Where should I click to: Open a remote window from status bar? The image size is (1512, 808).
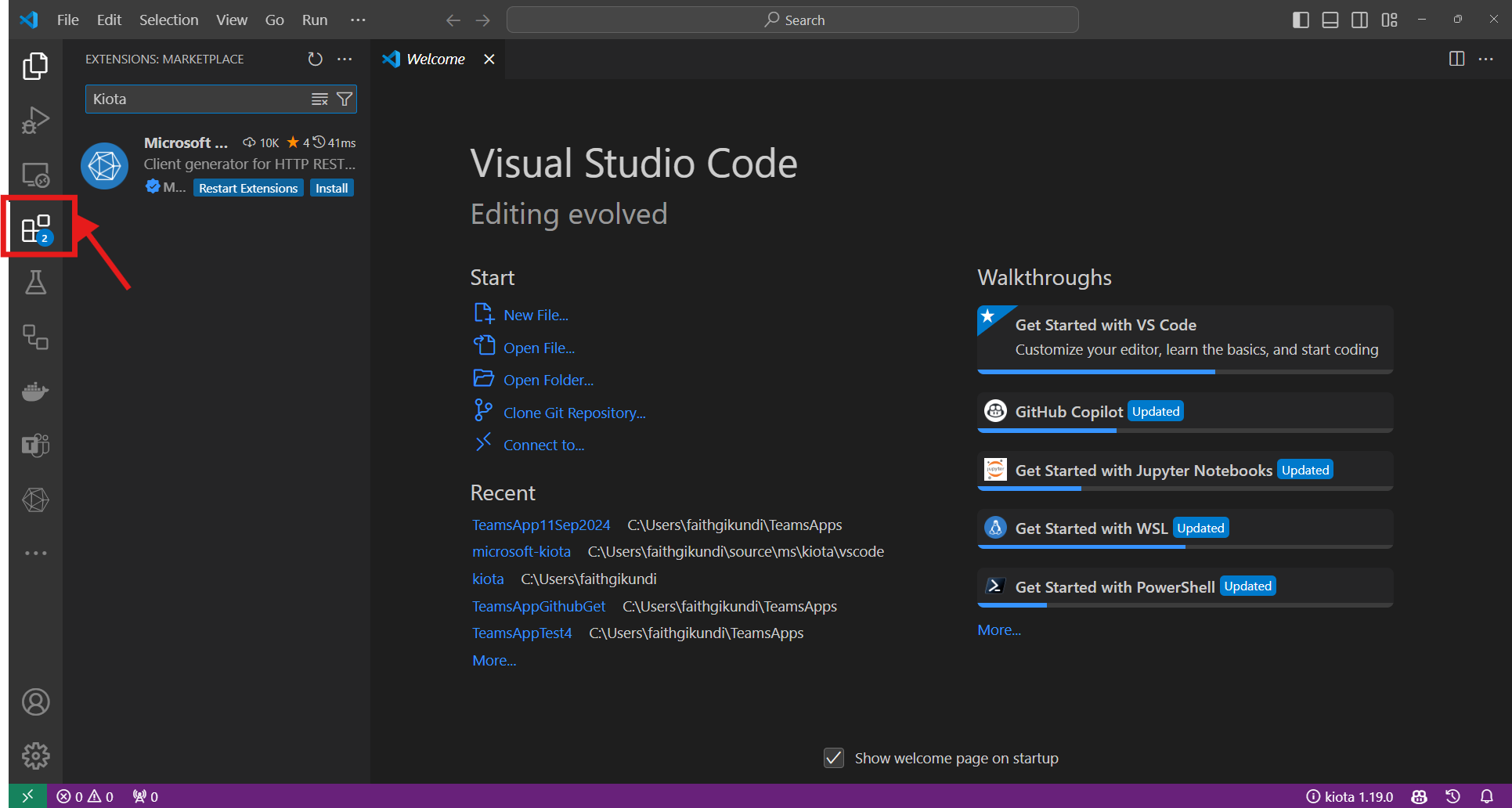click(x=28, y=796)
